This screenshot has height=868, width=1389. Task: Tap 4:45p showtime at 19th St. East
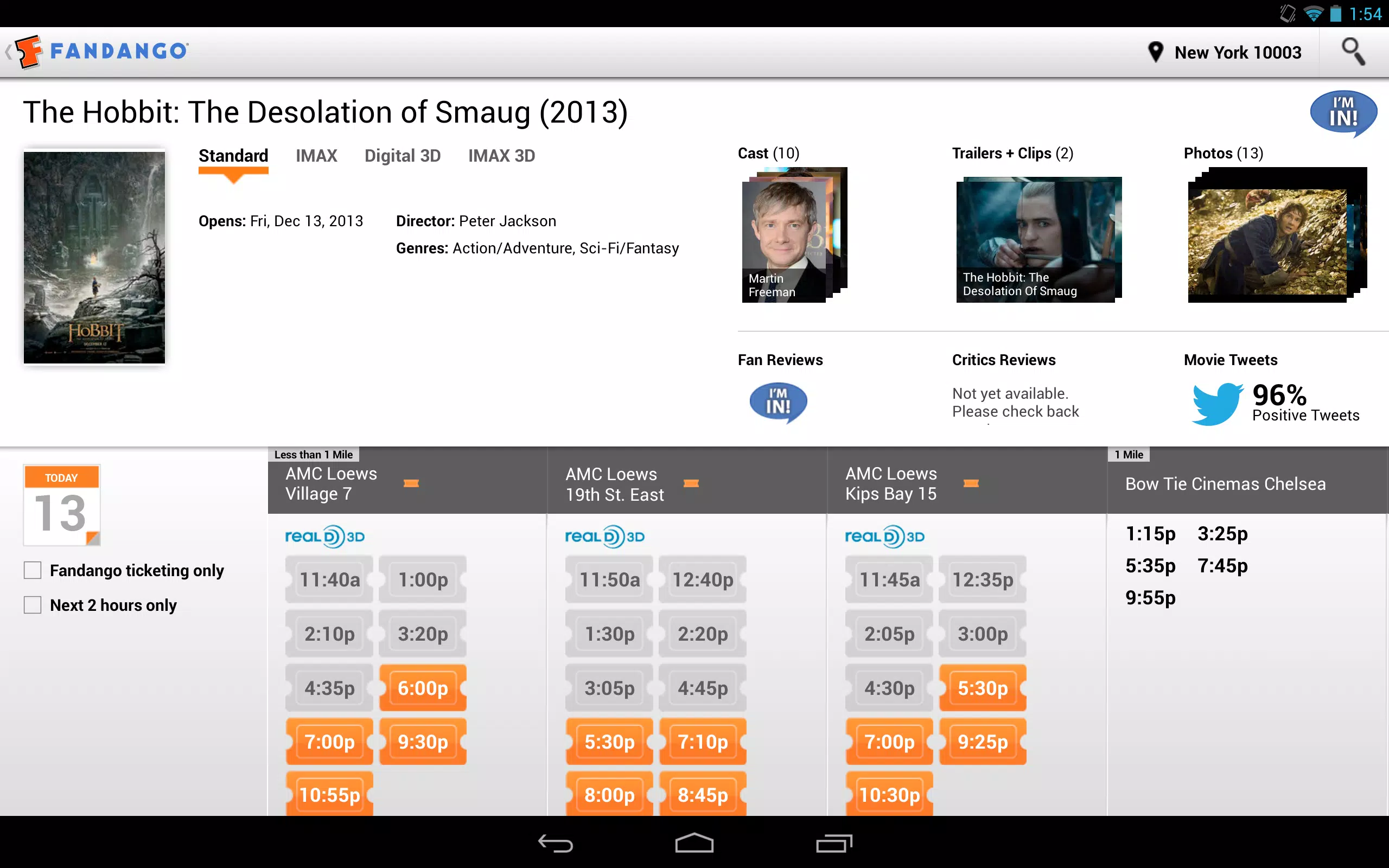703,688
